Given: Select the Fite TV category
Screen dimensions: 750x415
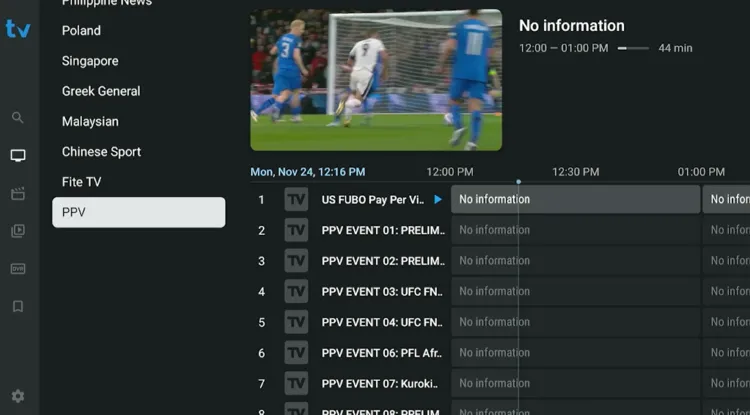Looking at the screenshot, I should (81, 182).
